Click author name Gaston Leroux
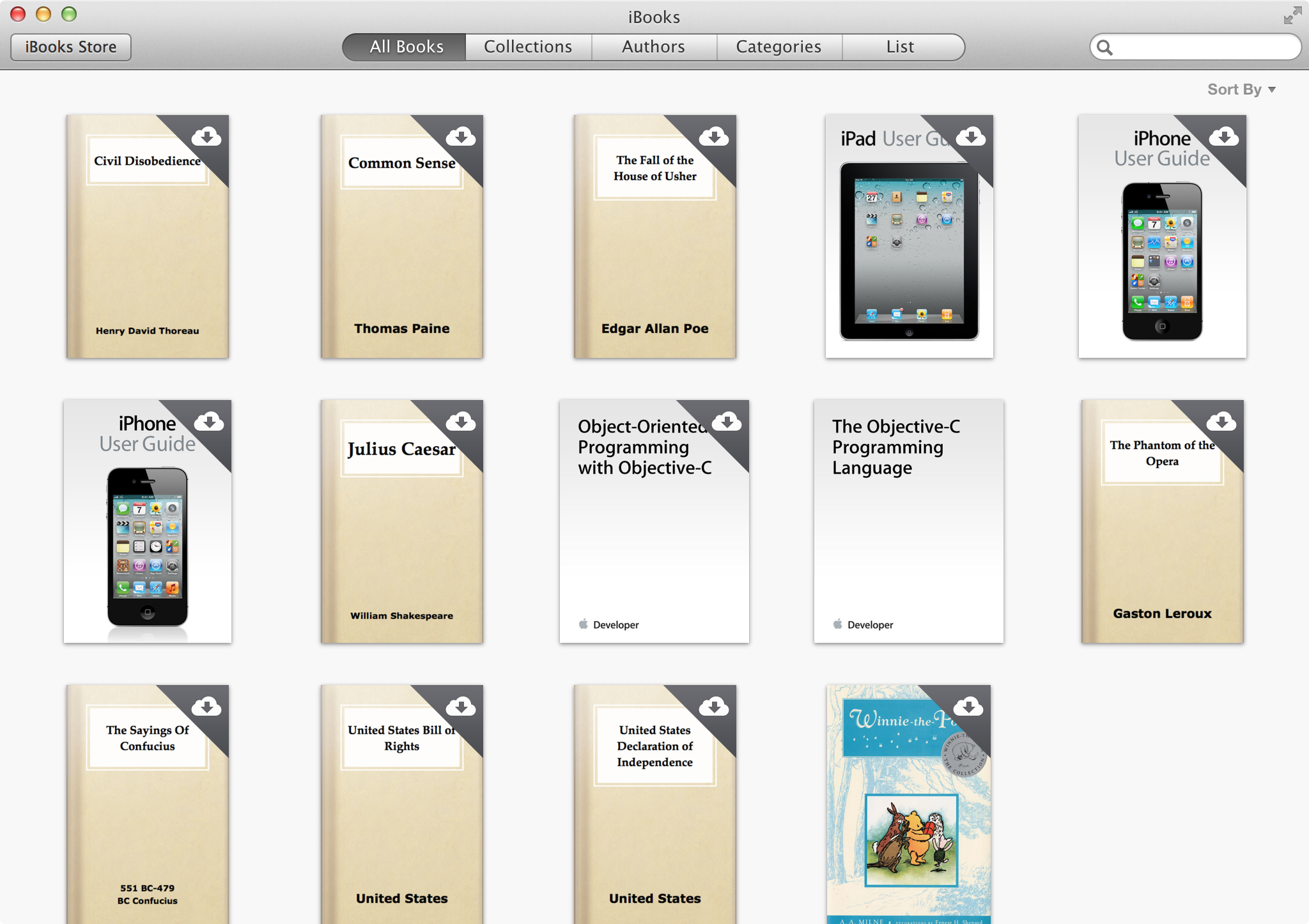Viewport: 1309px width, 924px height. click(1163, 613)
